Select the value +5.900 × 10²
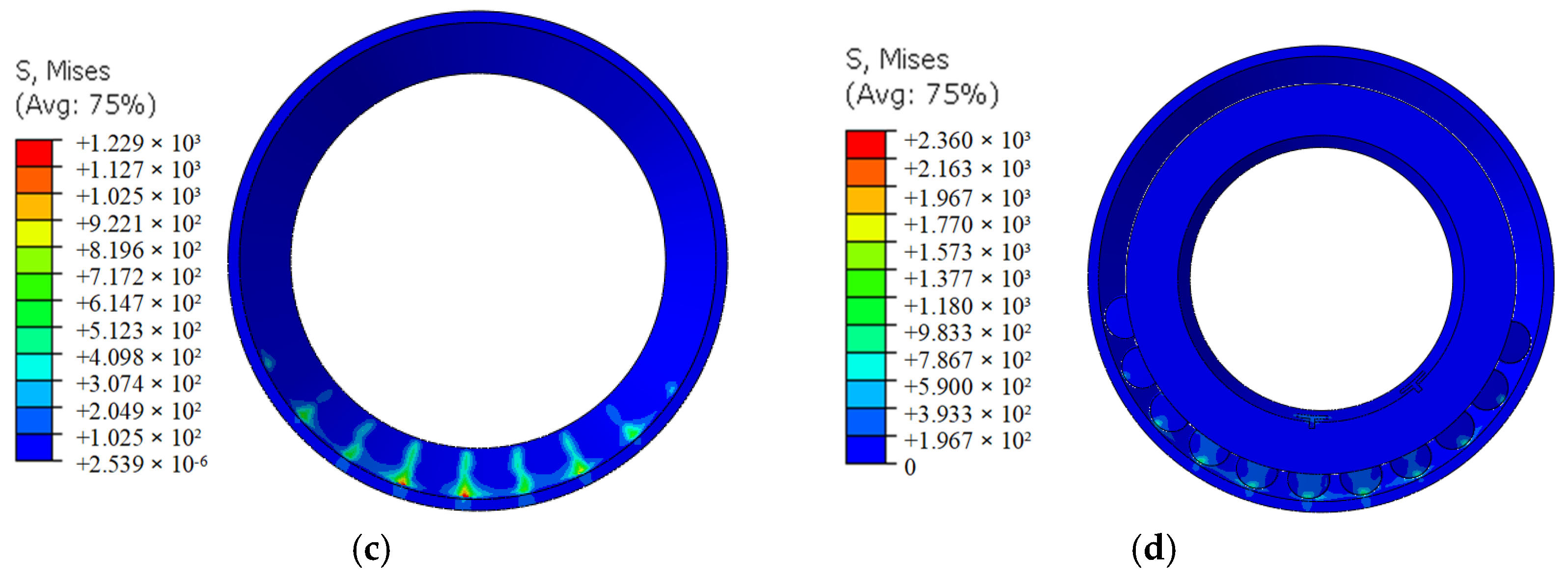The image size is (1568, 580). coord(967,386)
